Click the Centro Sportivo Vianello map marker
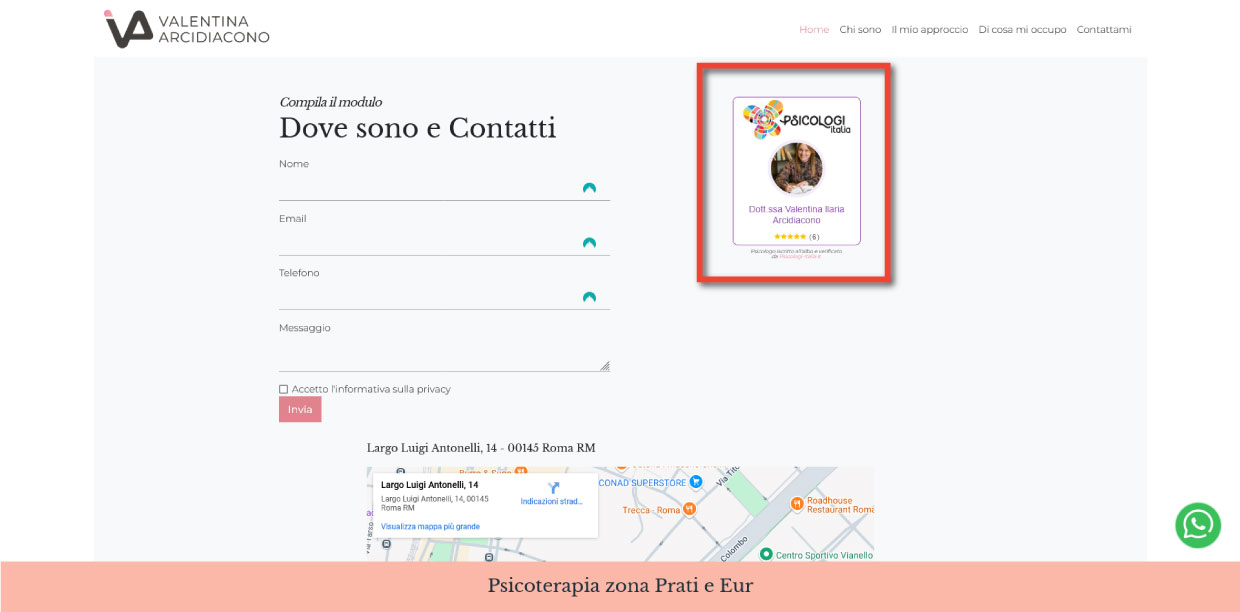The height and width of the screenshot is (612, 1240). click(766, 555)
